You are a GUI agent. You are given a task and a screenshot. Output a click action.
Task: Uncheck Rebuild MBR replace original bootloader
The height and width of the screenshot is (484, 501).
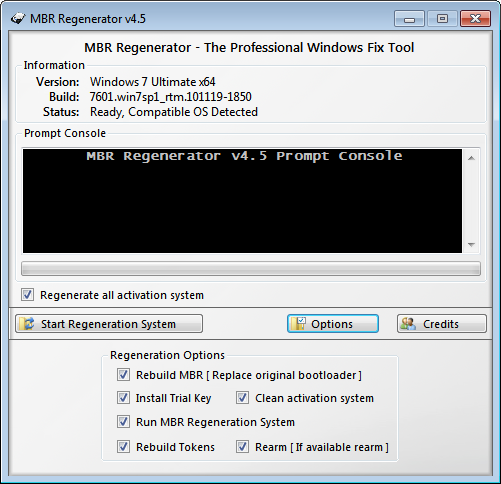123,375
